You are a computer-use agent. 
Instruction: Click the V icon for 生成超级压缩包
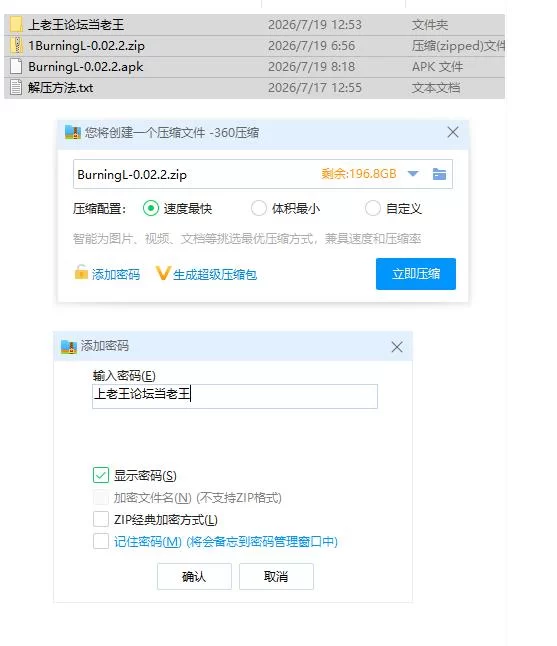(x=162, y=273)
